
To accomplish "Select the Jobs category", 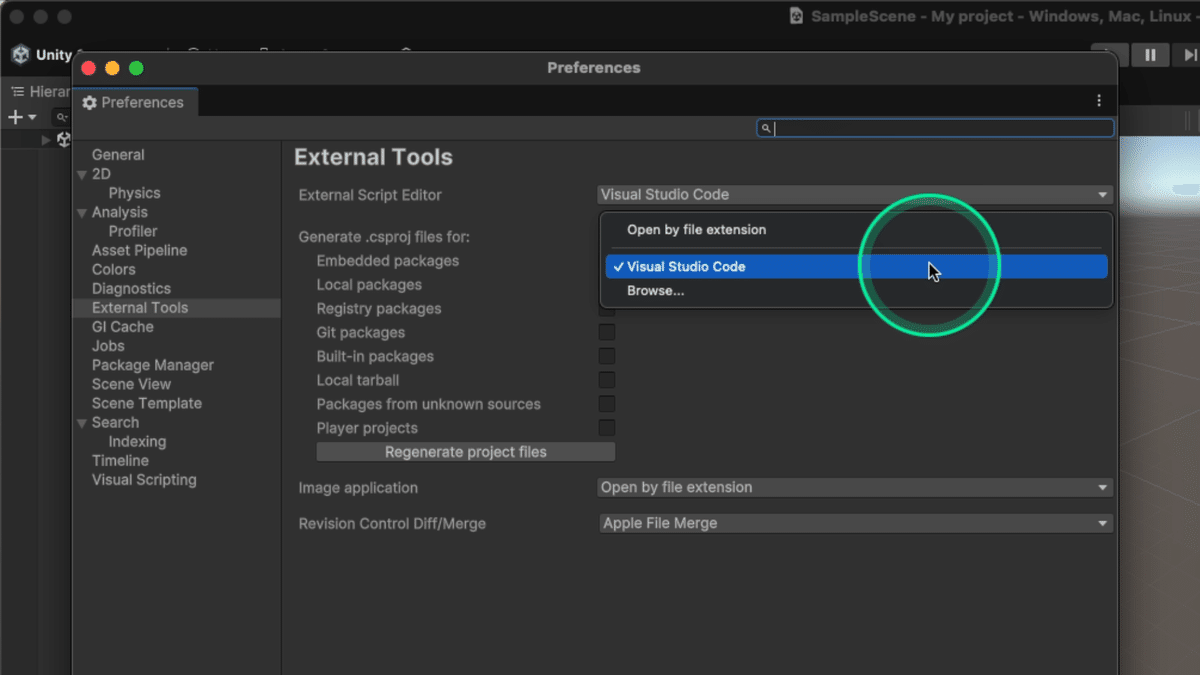I will tap(108, 346).
